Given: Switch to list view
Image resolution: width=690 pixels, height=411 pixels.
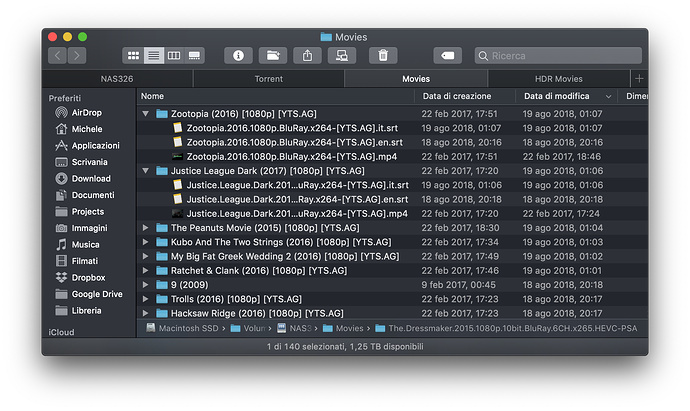Looking at the screenshot, I should point(154,55).
